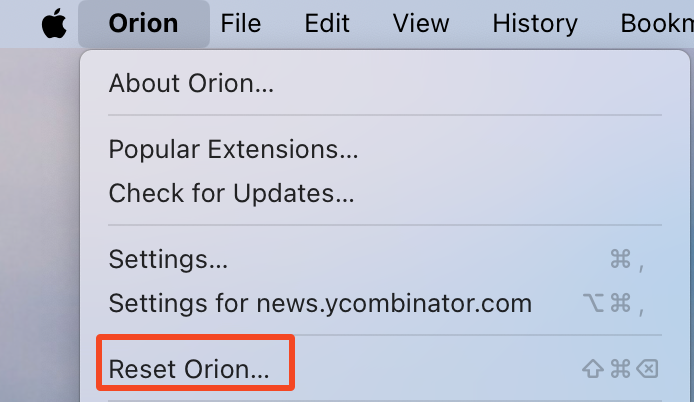The image size is (694, 402).
Task: Click the command glyph in Reset Orion's shortcut
Action: coord(620,370)
